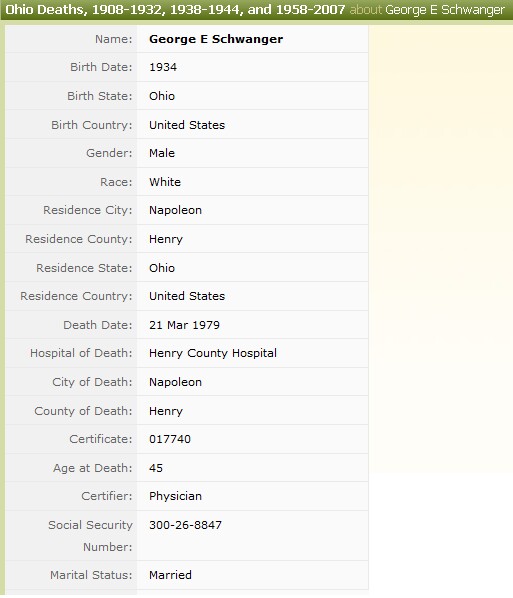Click the Birth Country United States value
This screenshot has width=513, height=598.
pyautogui.click(x=187, y=125)
